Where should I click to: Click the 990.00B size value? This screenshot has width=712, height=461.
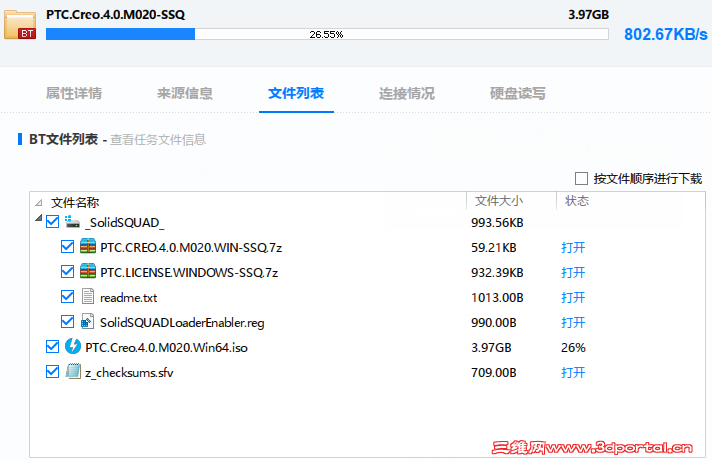tap(494, 322)
